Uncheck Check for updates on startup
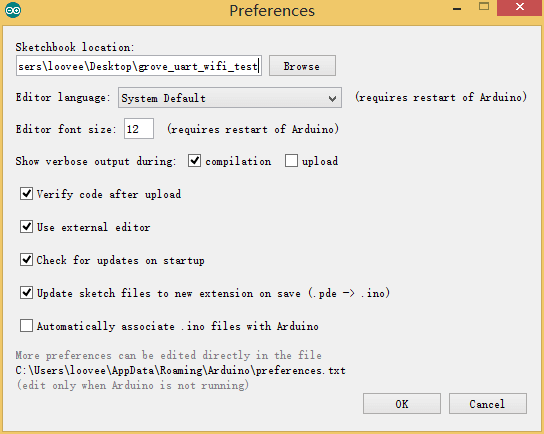 (x=26, y=259)
